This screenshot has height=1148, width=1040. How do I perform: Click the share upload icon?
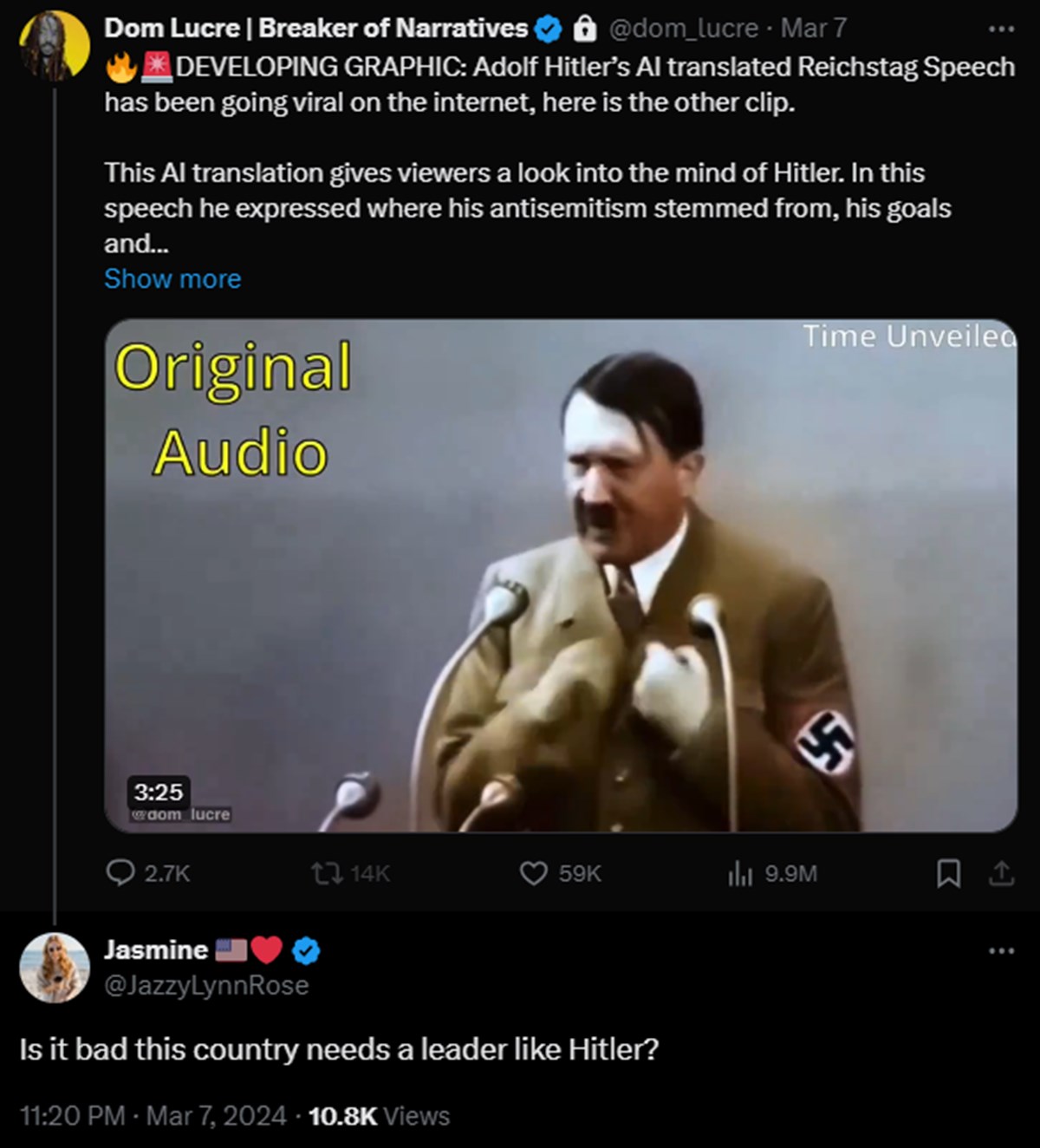pyautogui.click(x=1001, y=873)
